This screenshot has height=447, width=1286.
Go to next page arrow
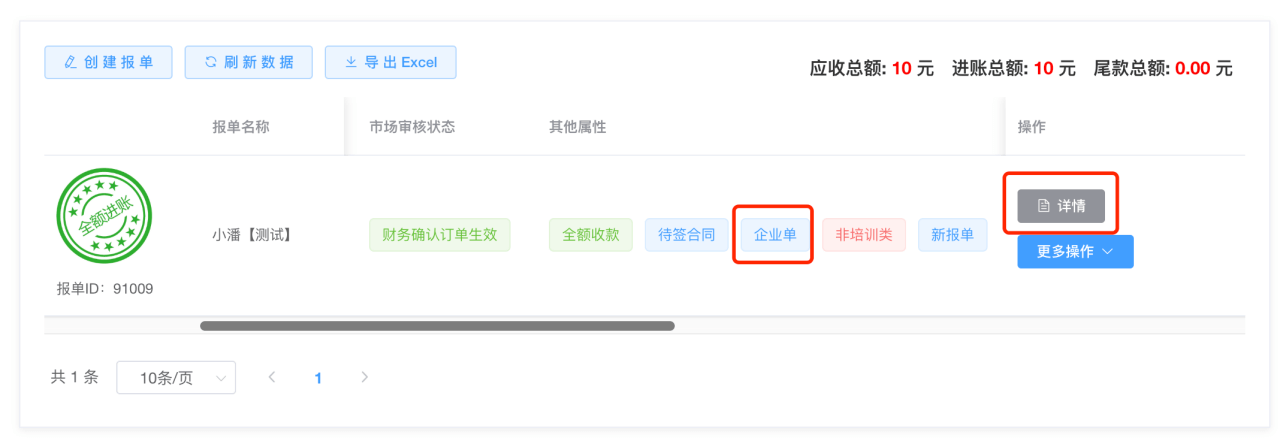coord(364,377)
